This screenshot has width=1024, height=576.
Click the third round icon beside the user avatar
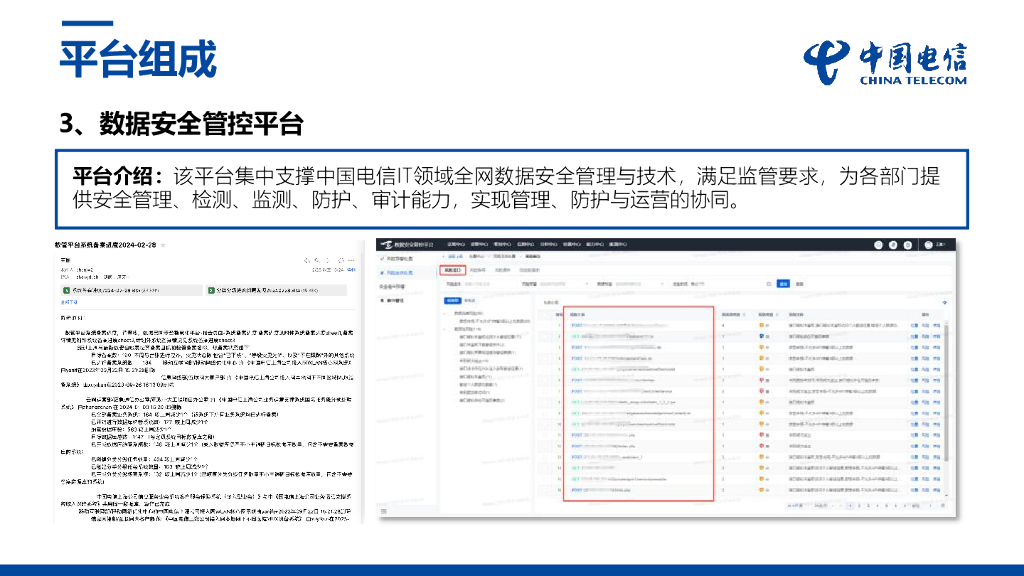(x=908, y=245)
